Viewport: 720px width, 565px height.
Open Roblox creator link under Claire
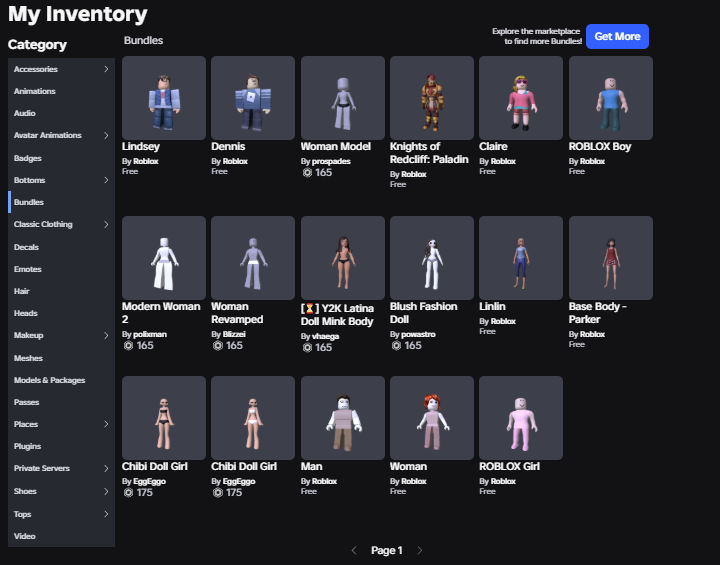point(503,161)
